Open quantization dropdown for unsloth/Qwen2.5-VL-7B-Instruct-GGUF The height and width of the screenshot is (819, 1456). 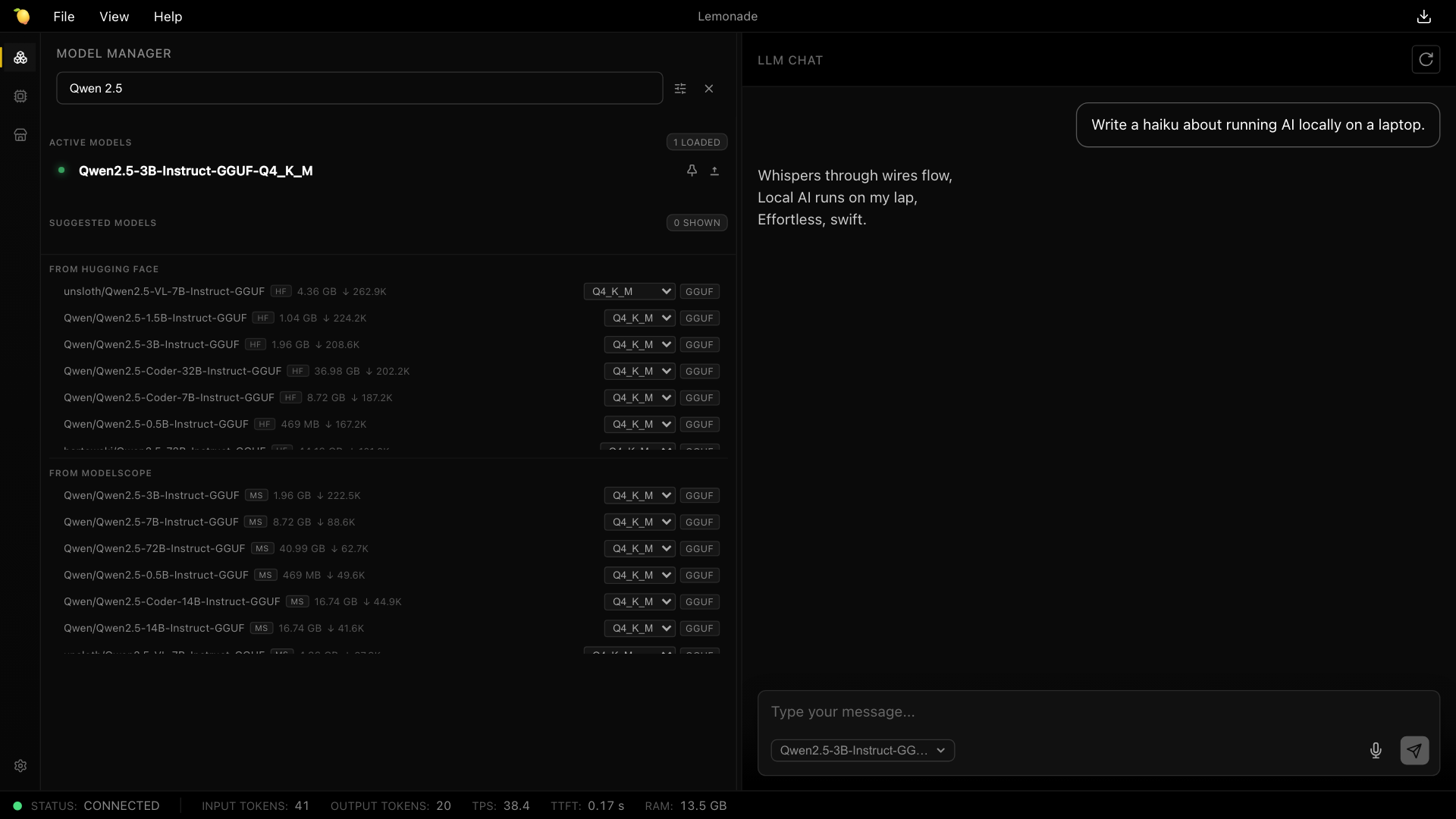pos(629,291)
